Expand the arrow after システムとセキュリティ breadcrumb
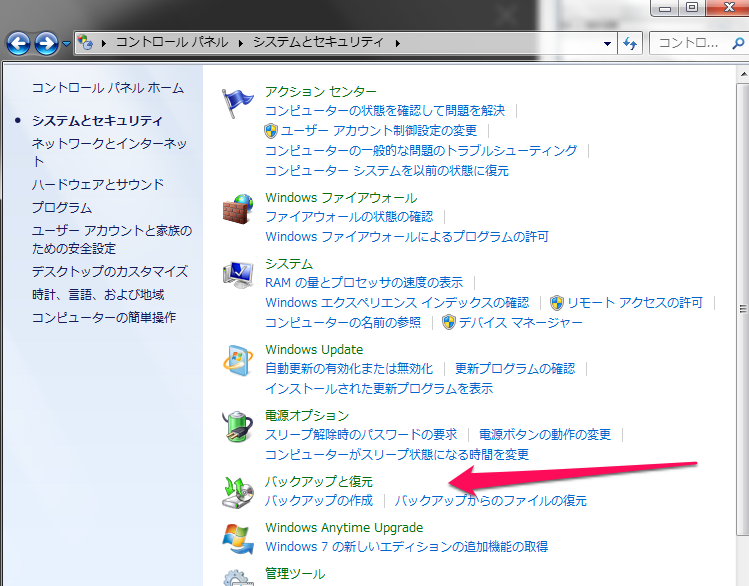Image resolution: width=749 pixels, height=586 pixels. [x=397, y=43]
